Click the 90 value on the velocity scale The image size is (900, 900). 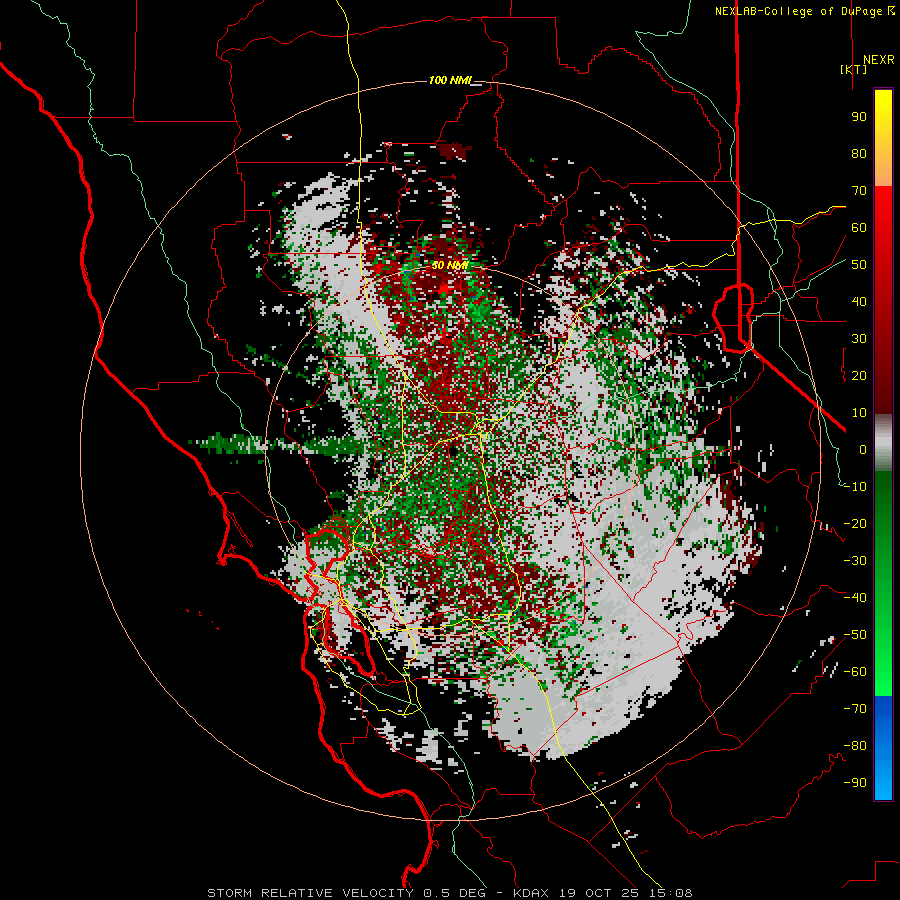pos(859,117)
